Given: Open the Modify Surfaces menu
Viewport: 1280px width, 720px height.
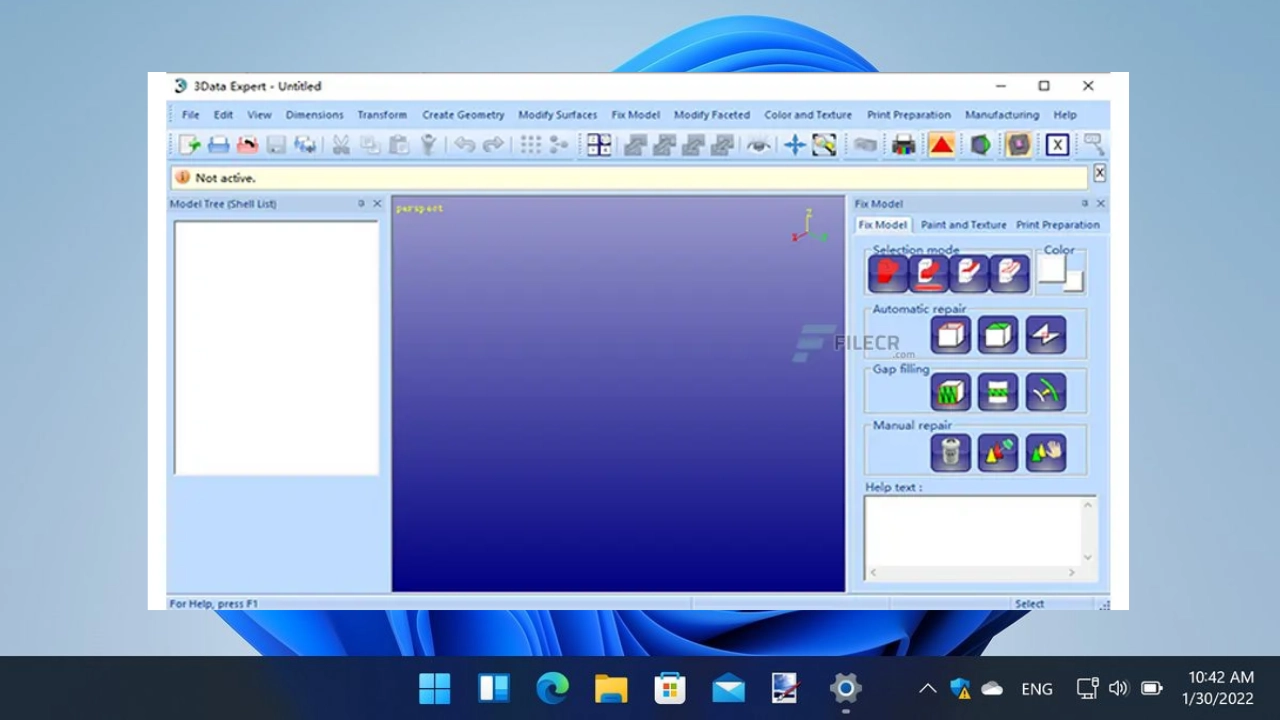Looking at the screenshot, I should pos(557,115).
